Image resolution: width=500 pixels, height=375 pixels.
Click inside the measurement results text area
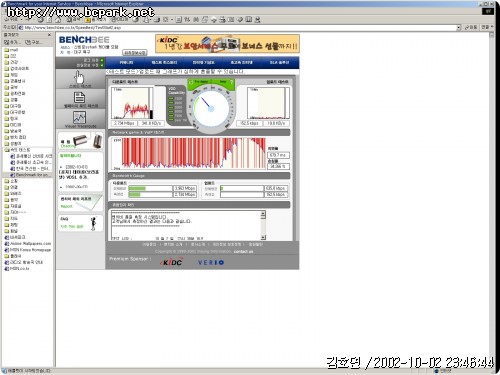(x=185, y=225)
